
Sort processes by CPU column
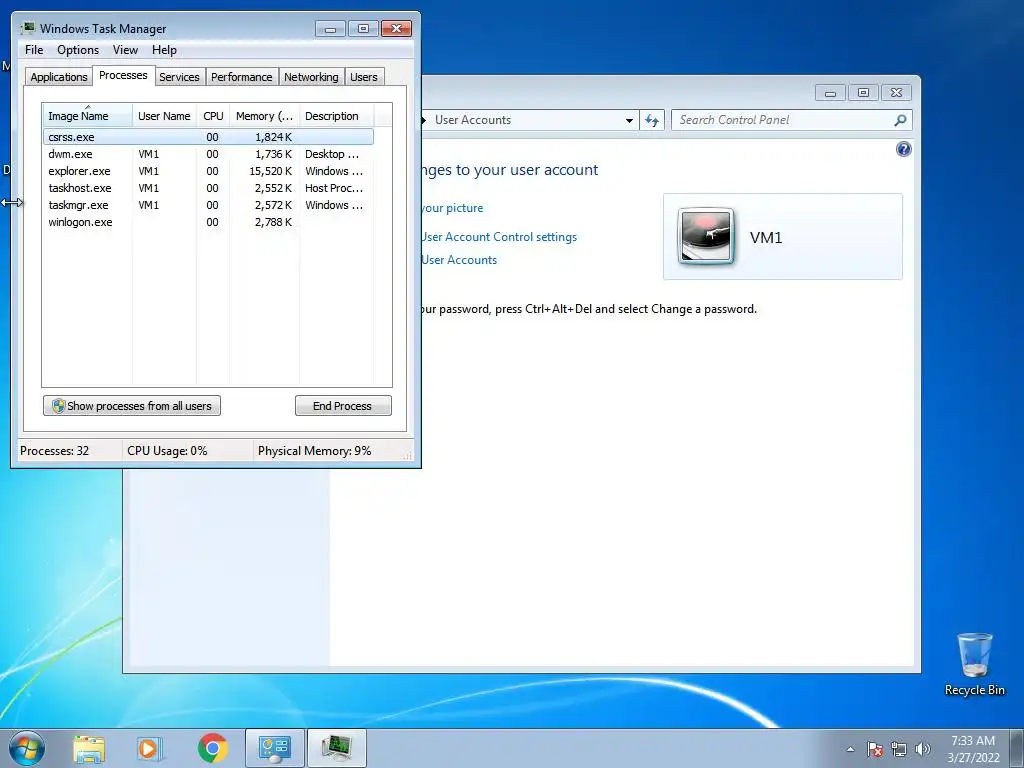213,116
